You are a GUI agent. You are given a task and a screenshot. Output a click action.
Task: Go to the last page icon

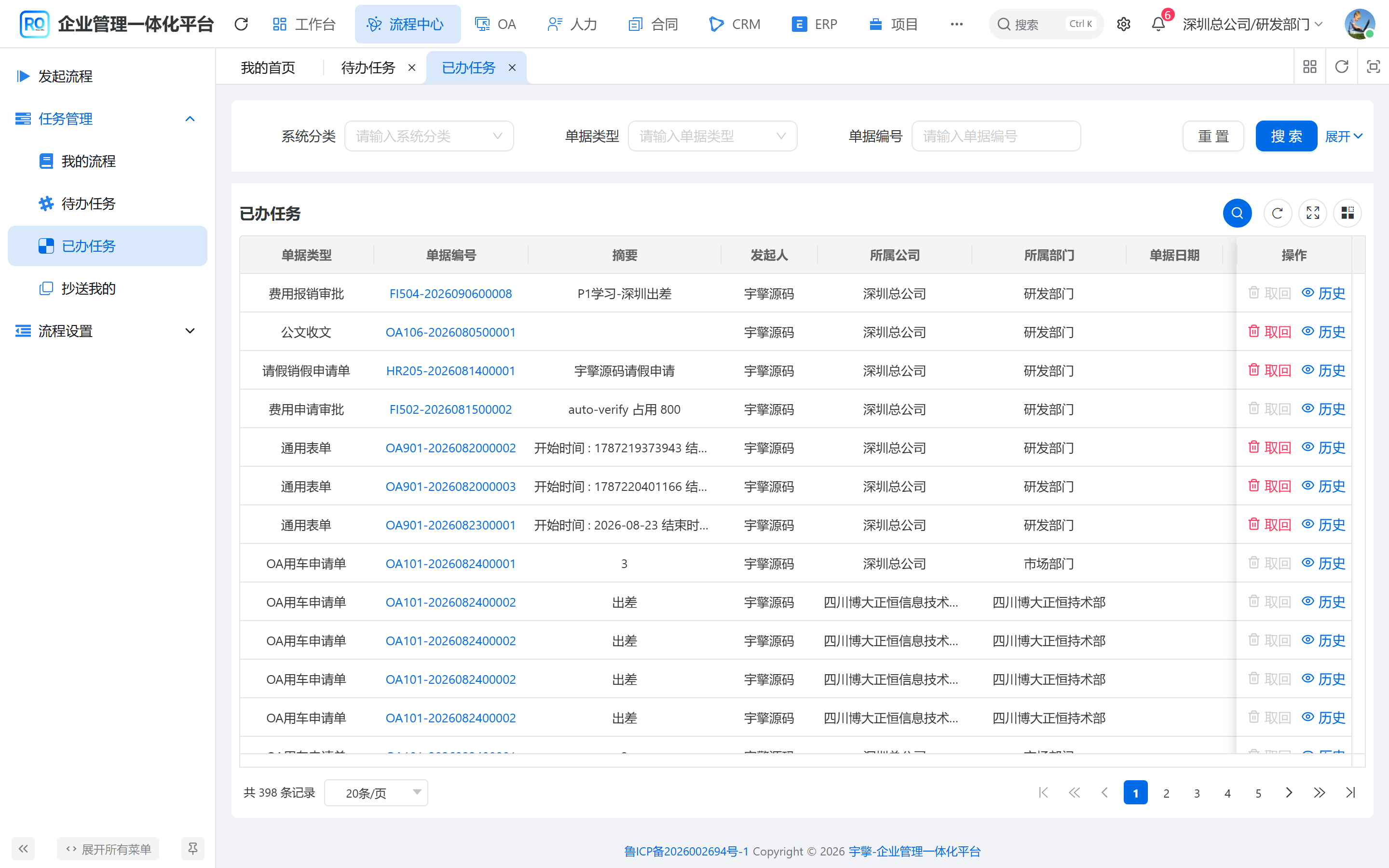coord(1350,793)
